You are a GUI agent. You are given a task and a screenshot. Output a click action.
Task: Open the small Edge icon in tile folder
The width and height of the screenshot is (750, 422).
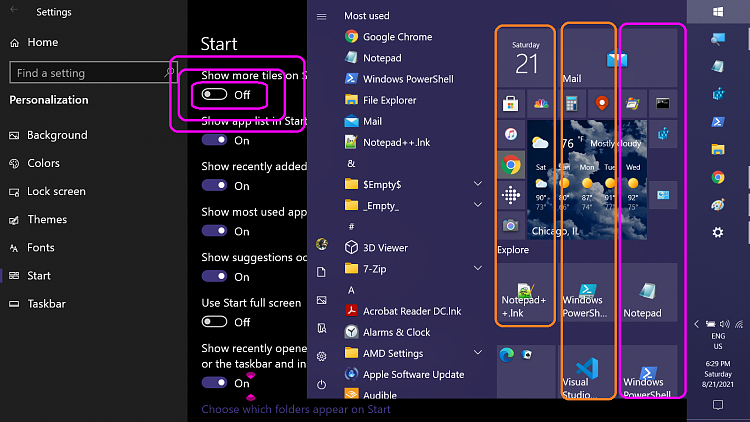click(507, 355)
